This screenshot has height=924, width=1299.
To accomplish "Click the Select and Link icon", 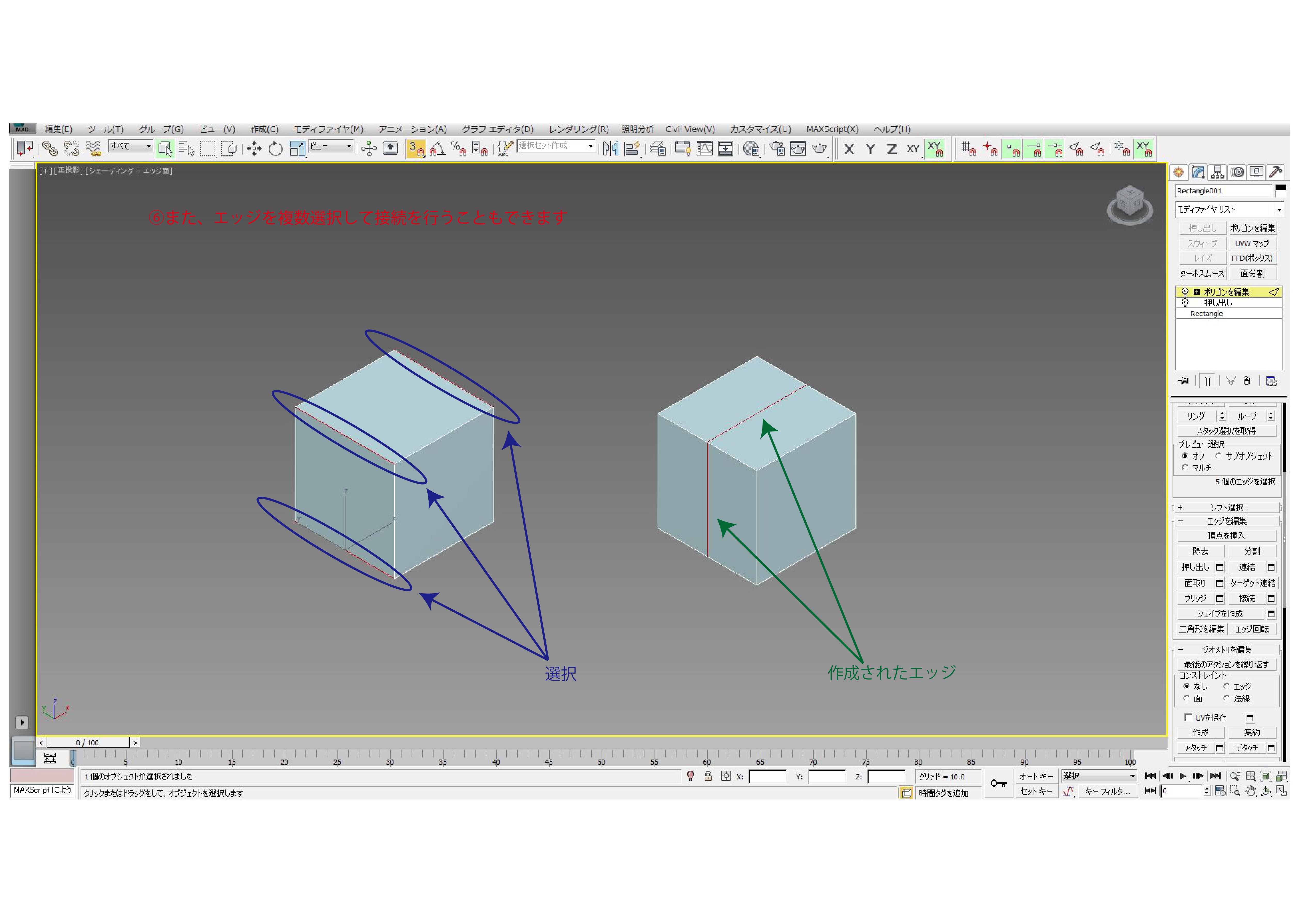I will coord(50,148).
